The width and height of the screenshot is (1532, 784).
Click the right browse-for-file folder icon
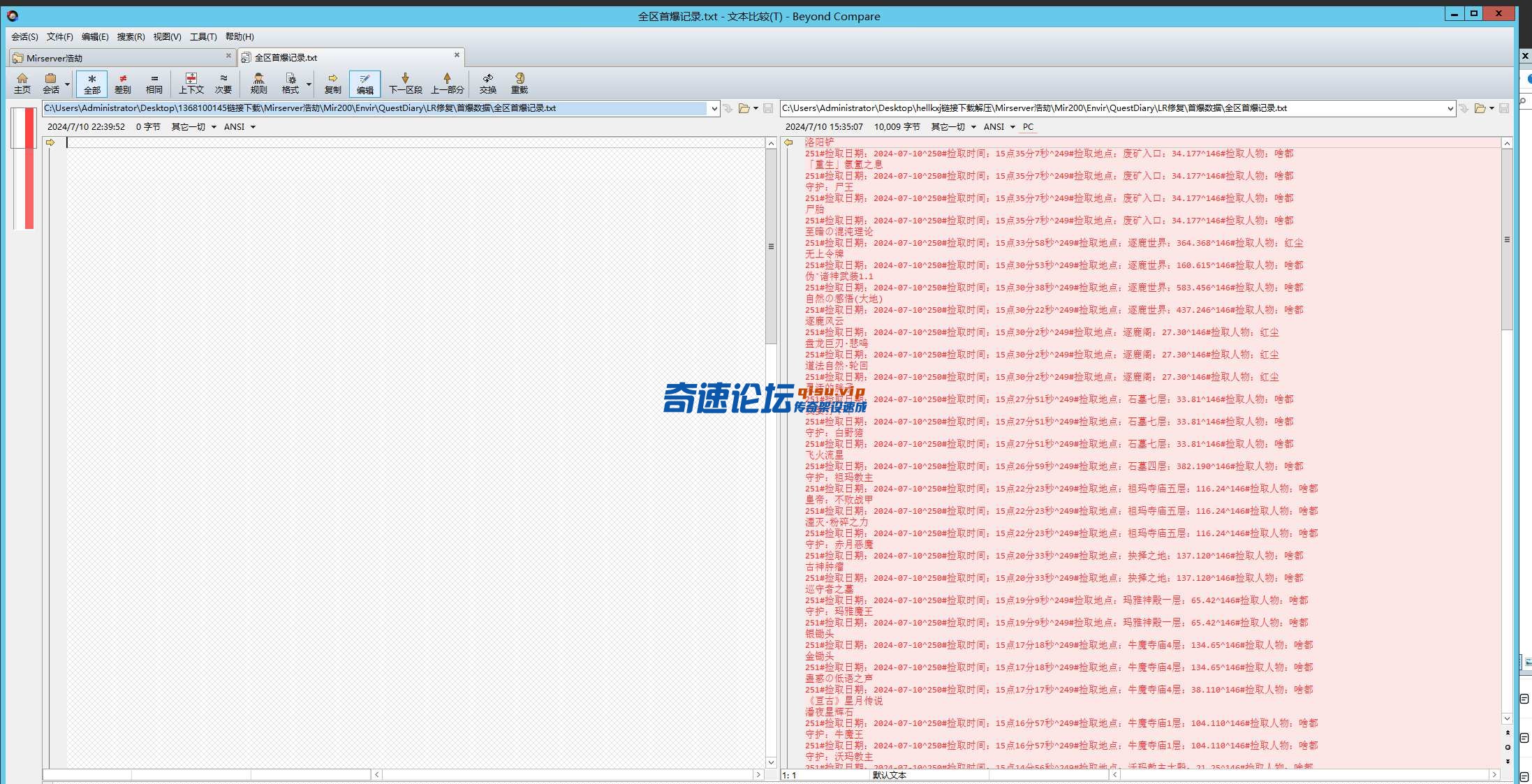(x=1480, y=108)
